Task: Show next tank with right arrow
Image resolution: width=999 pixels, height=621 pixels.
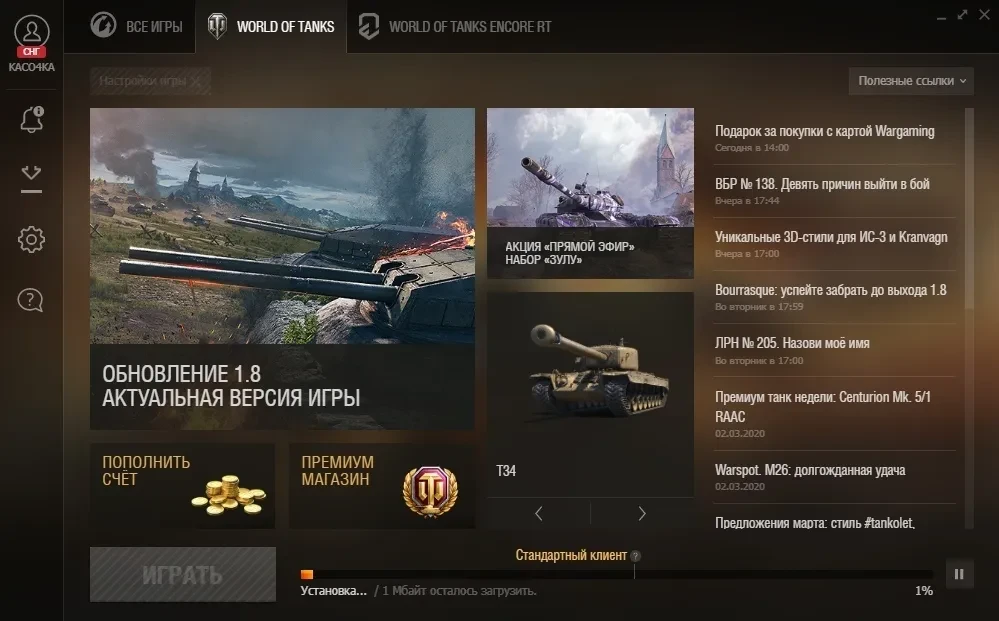Action: pyautogui.click(x=642, y=513)
